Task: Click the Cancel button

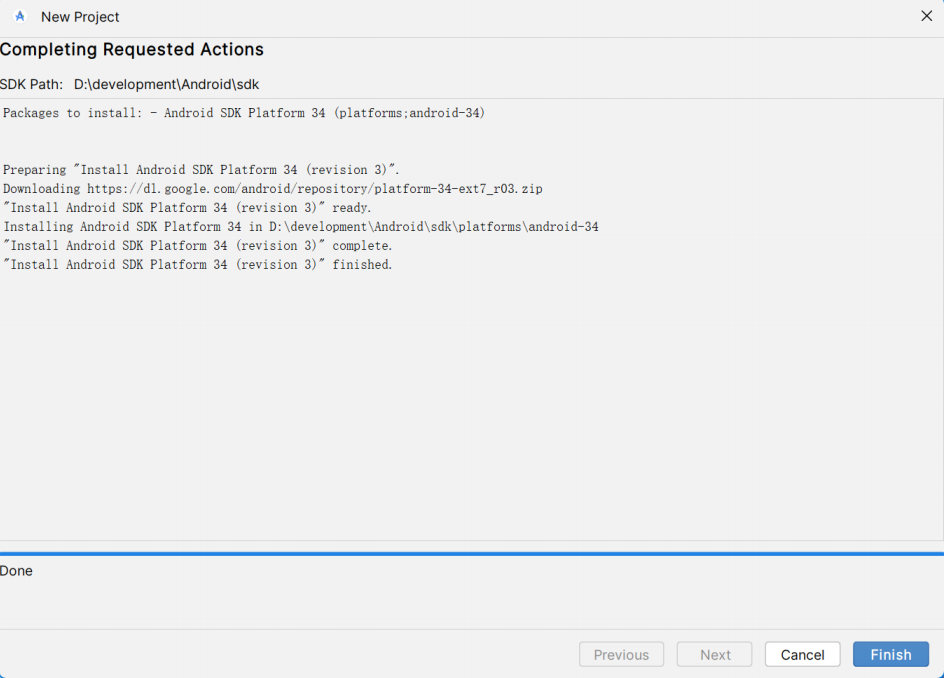Action: 802,654
